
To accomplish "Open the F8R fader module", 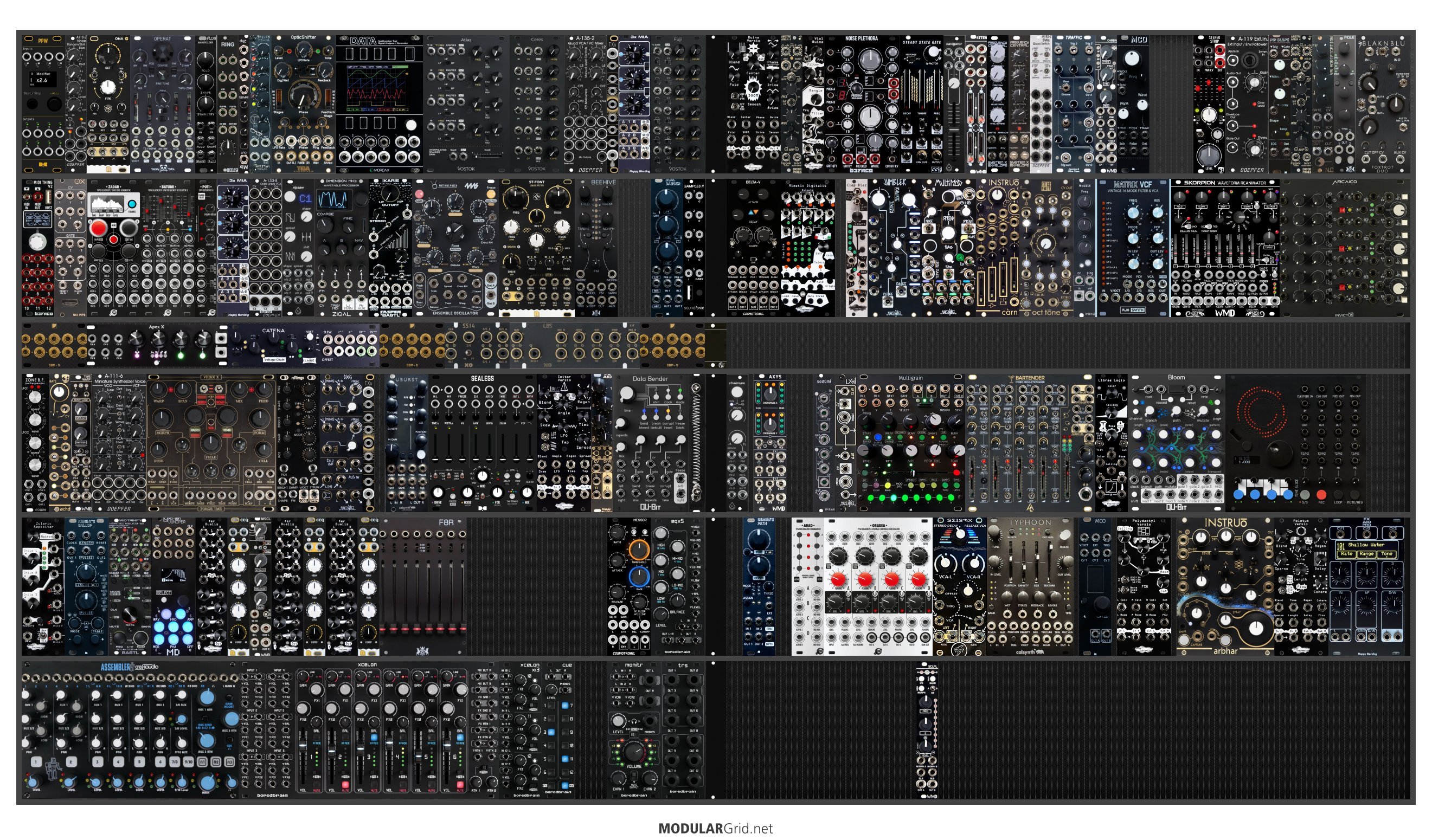I will click(423, 586).
